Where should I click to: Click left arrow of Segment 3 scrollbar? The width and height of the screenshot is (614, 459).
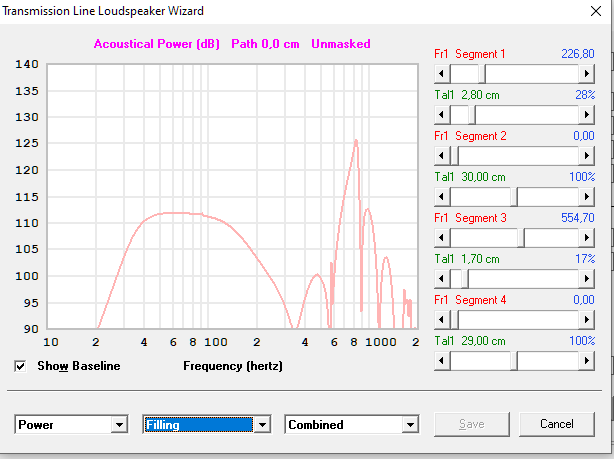[442, 238]
